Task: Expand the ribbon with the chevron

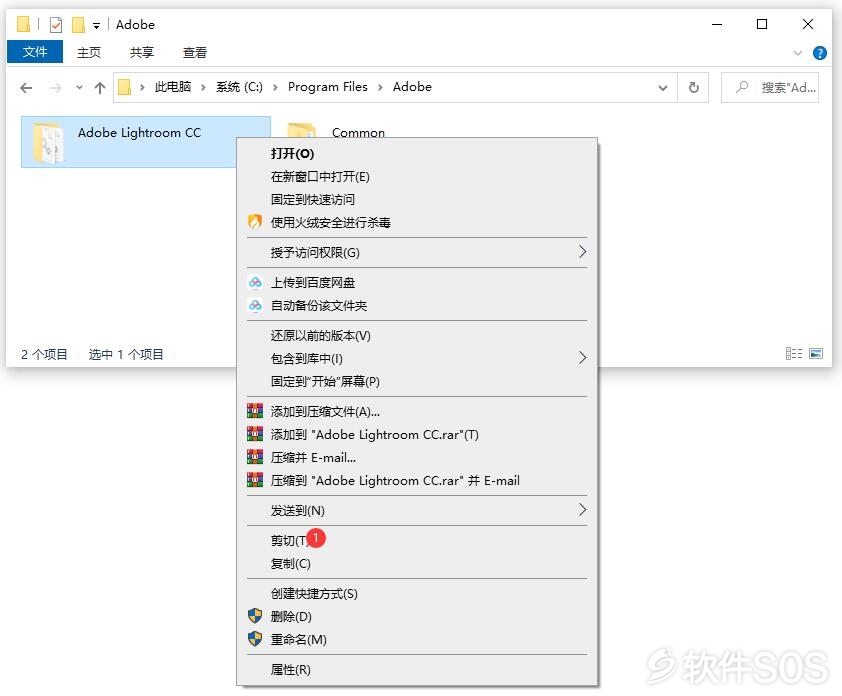Action: 797,53
